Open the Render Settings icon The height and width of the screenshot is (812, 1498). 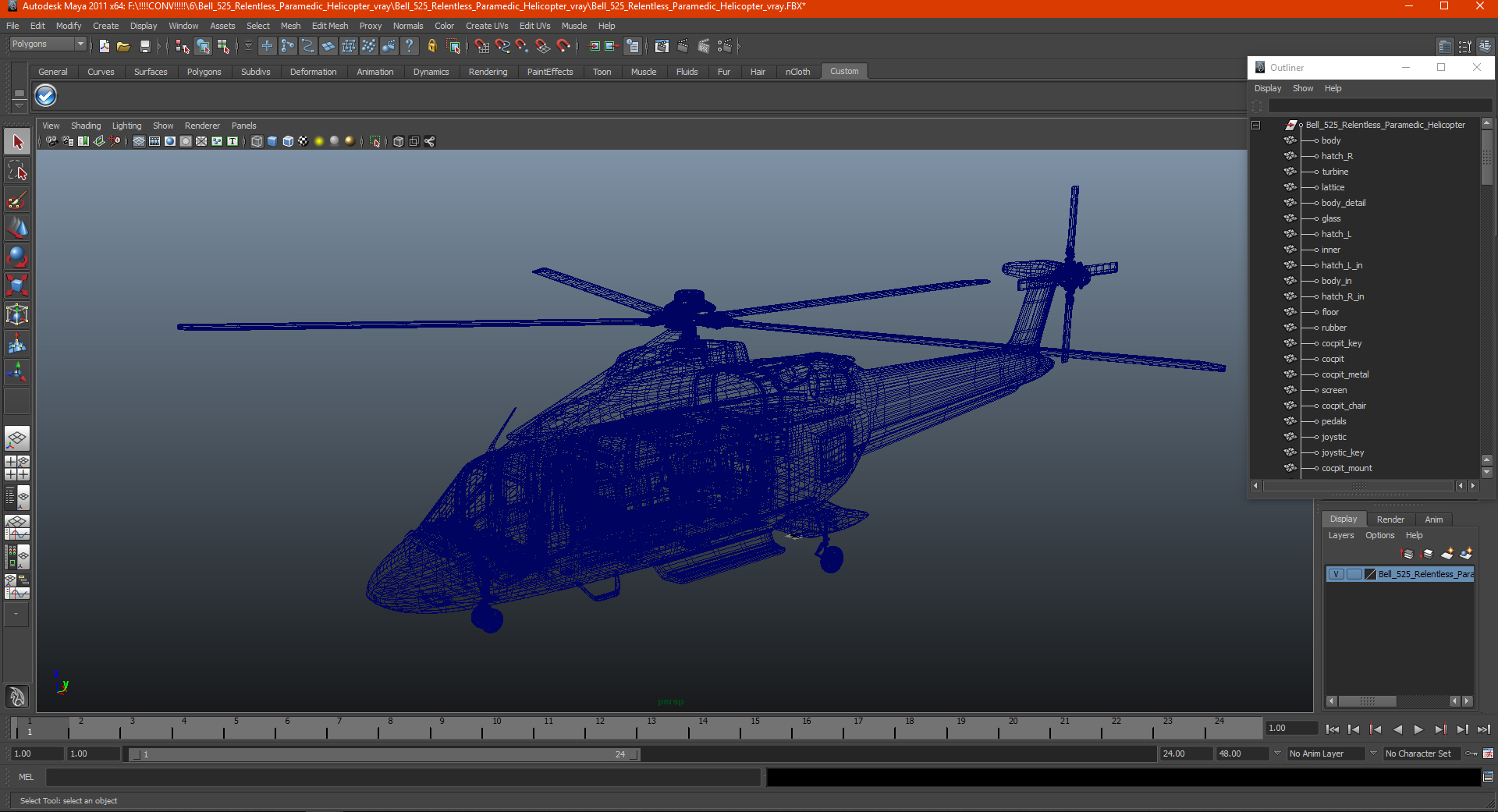click(x=724, y=46)
